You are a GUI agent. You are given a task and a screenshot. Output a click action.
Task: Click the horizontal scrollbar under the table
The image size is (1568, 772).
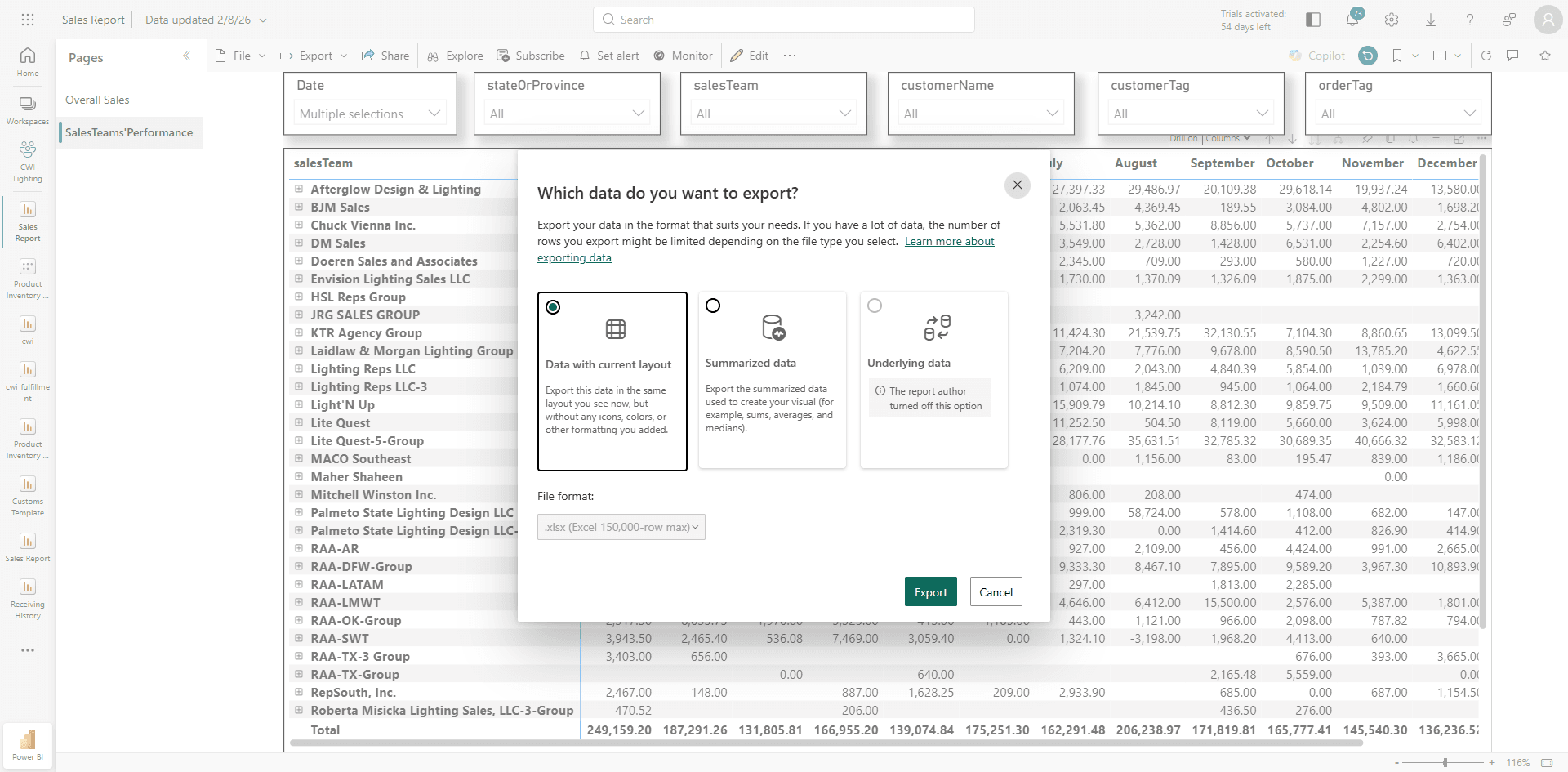pos(826,743)
